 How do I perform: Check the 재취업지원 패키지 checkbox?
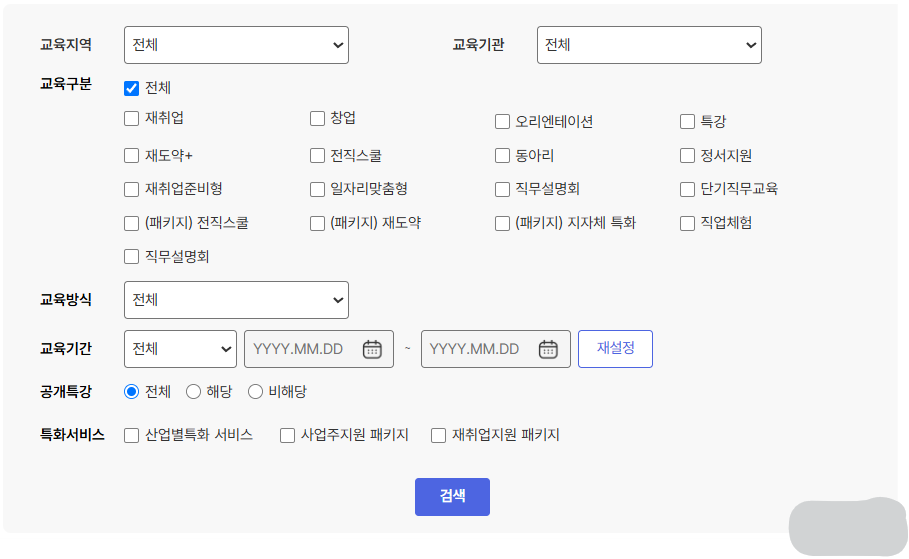click(x=438, y=435)
